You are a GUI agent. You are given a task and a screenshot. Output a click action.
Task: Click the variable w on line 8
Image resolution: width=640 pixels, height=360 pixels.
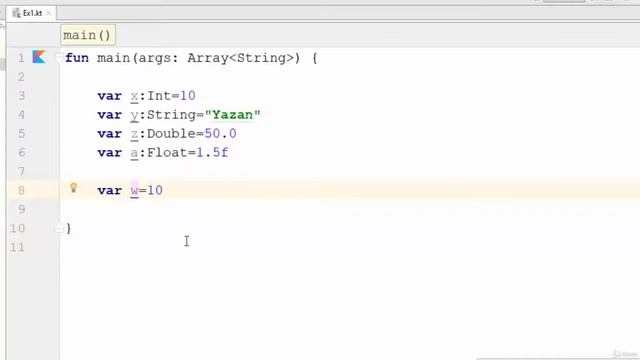pyautogui.click(x=134, y=191)
